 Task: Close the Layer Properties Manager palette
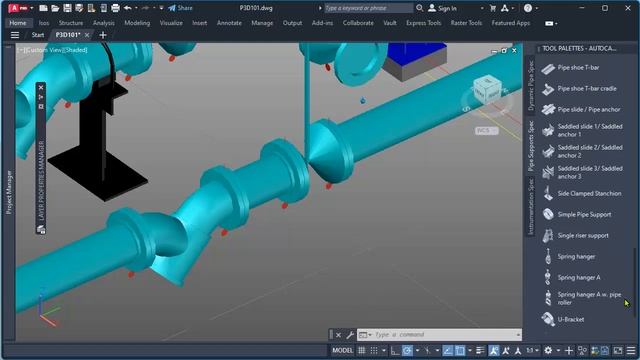click(41, 87)
